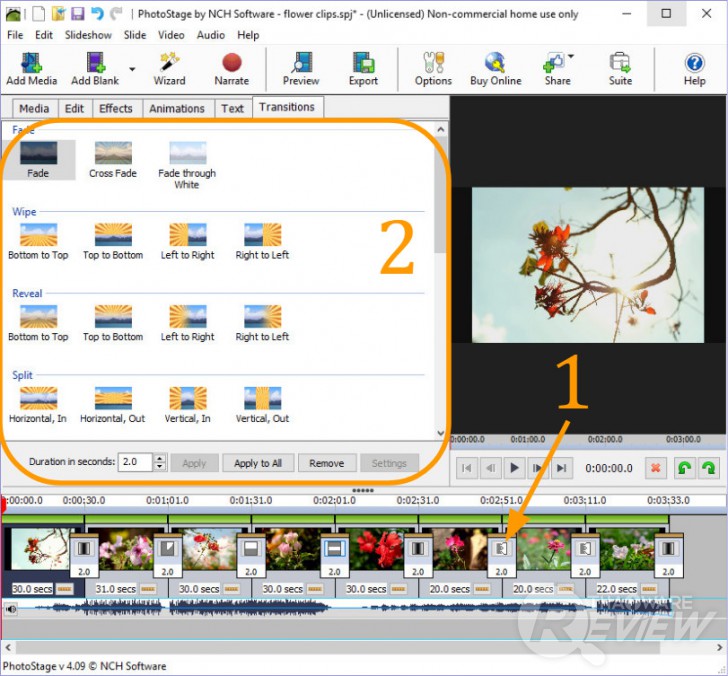Select the Transitions tab

click(x=287, y=107)
